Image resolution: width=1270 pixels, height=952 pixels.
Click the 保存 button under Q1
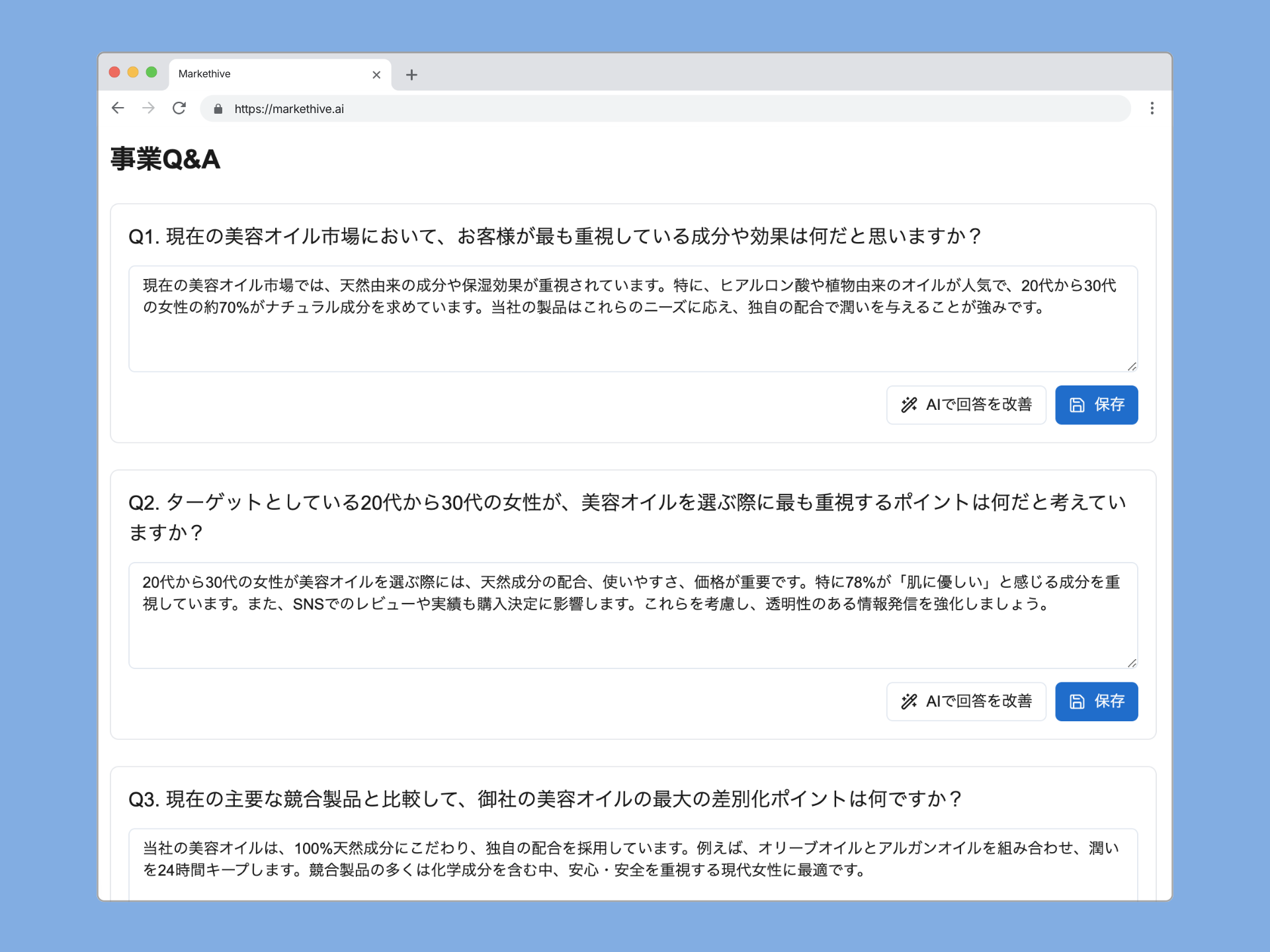click(1096, 405)
